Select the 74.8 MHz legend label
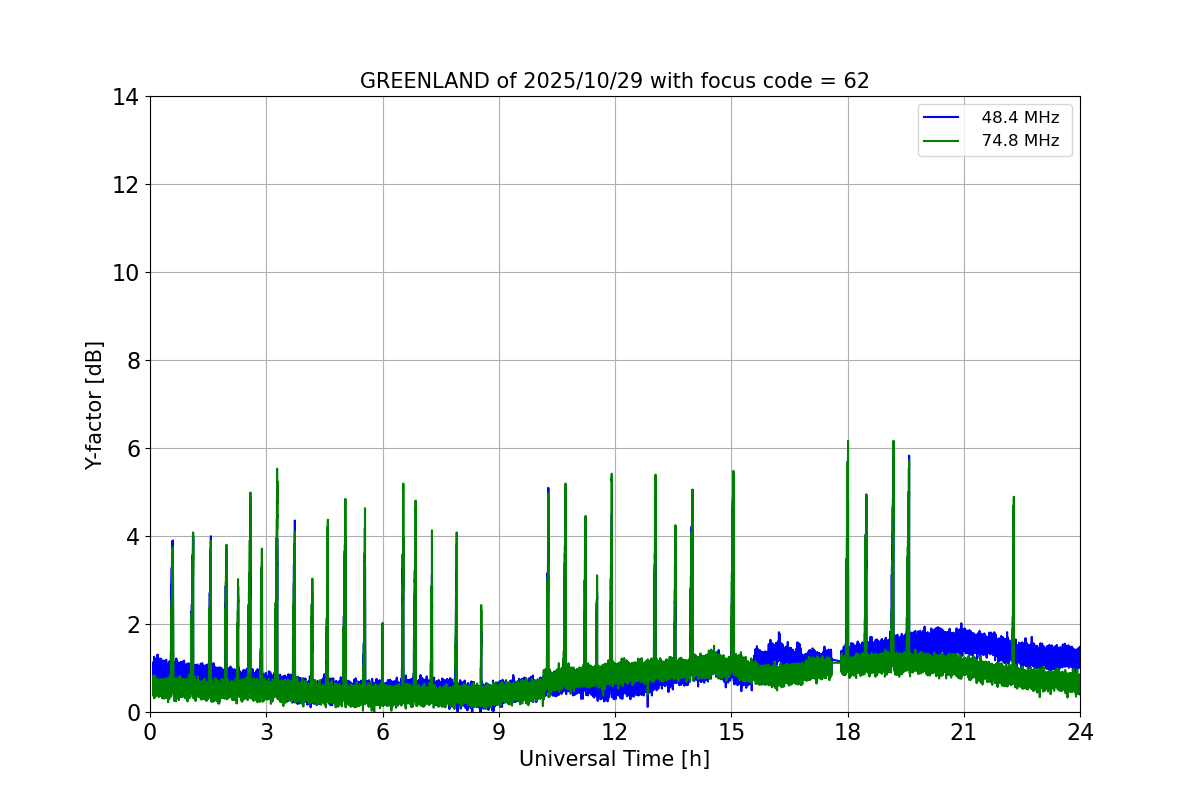The image size is (1200, 800). (1020, 141)
